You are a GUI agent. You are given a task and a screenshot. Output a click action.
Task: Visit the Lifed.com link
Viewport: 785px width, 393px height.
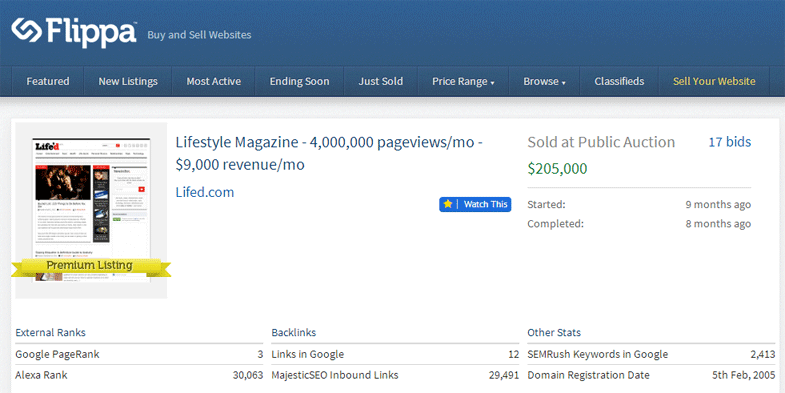205,192
